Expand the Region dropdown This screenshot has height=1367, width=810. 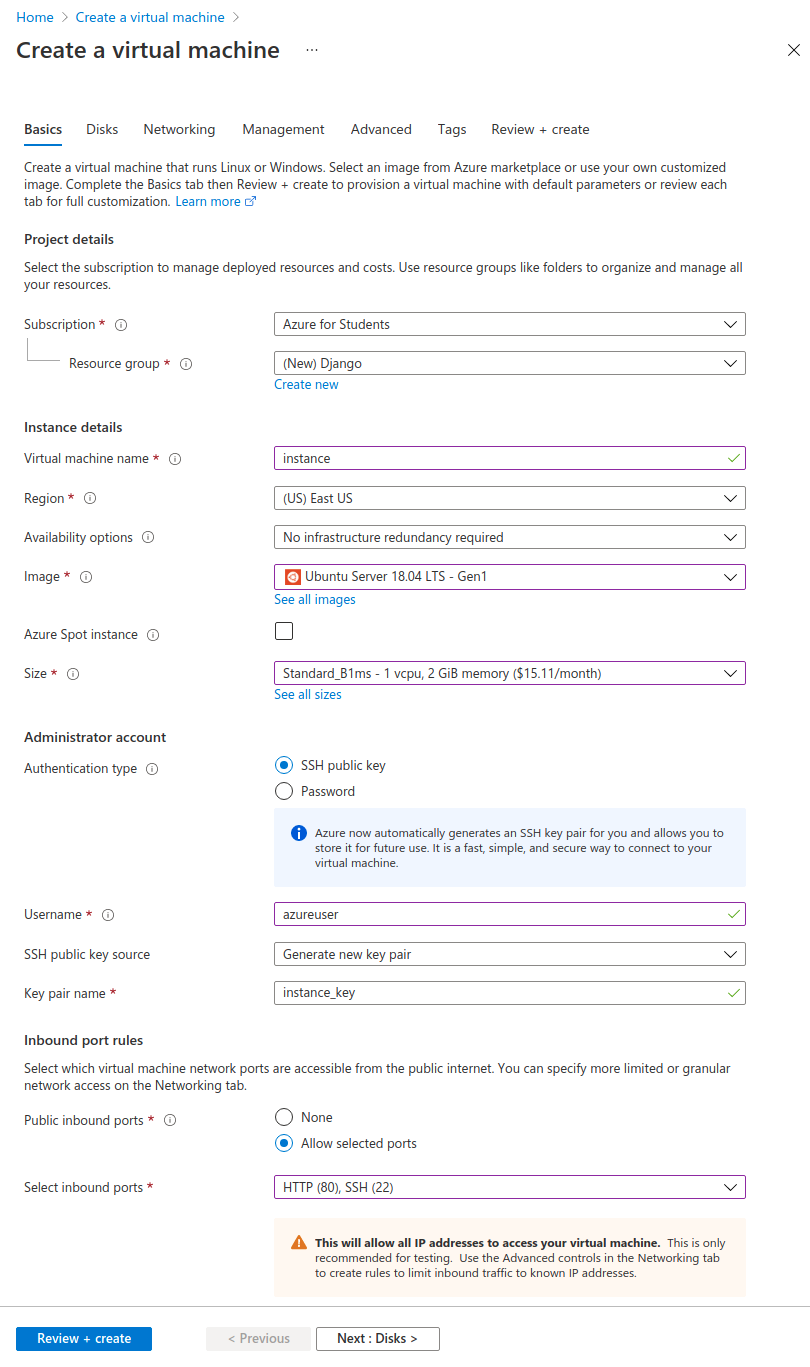click(x=509, y=498)
